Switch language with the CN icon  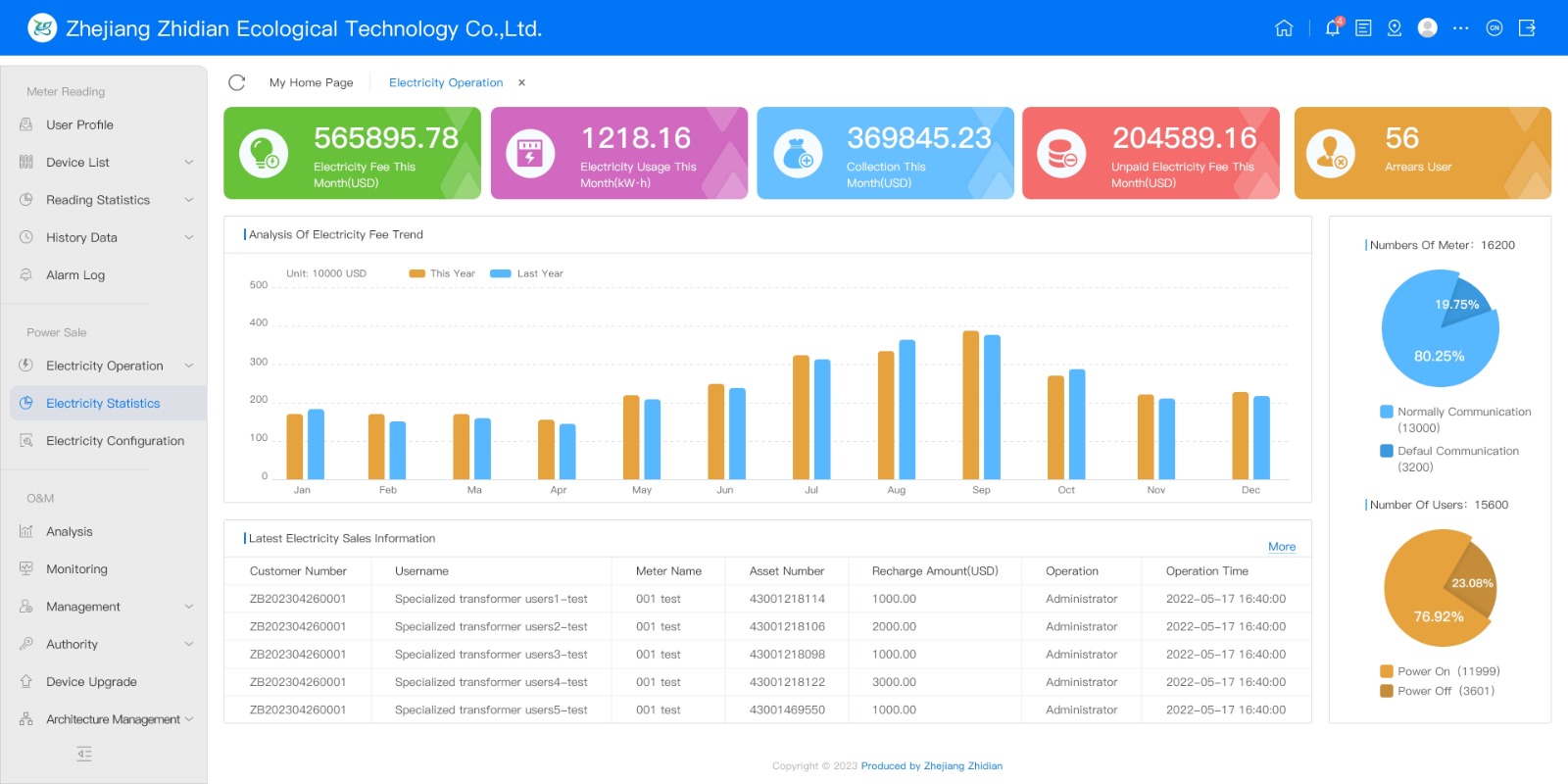point(1494,28)
